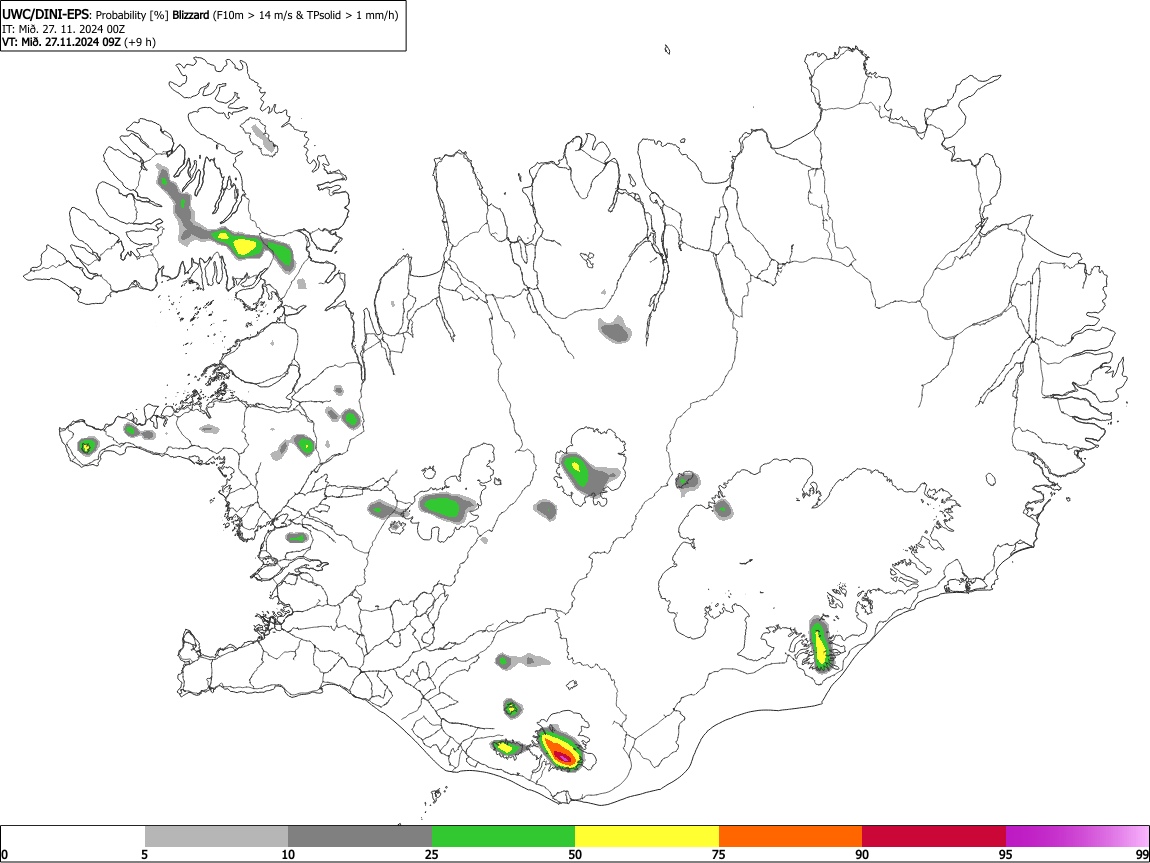
Task: Click the legend label '75'
Action: pyautogui.click(x=719, y=854)
